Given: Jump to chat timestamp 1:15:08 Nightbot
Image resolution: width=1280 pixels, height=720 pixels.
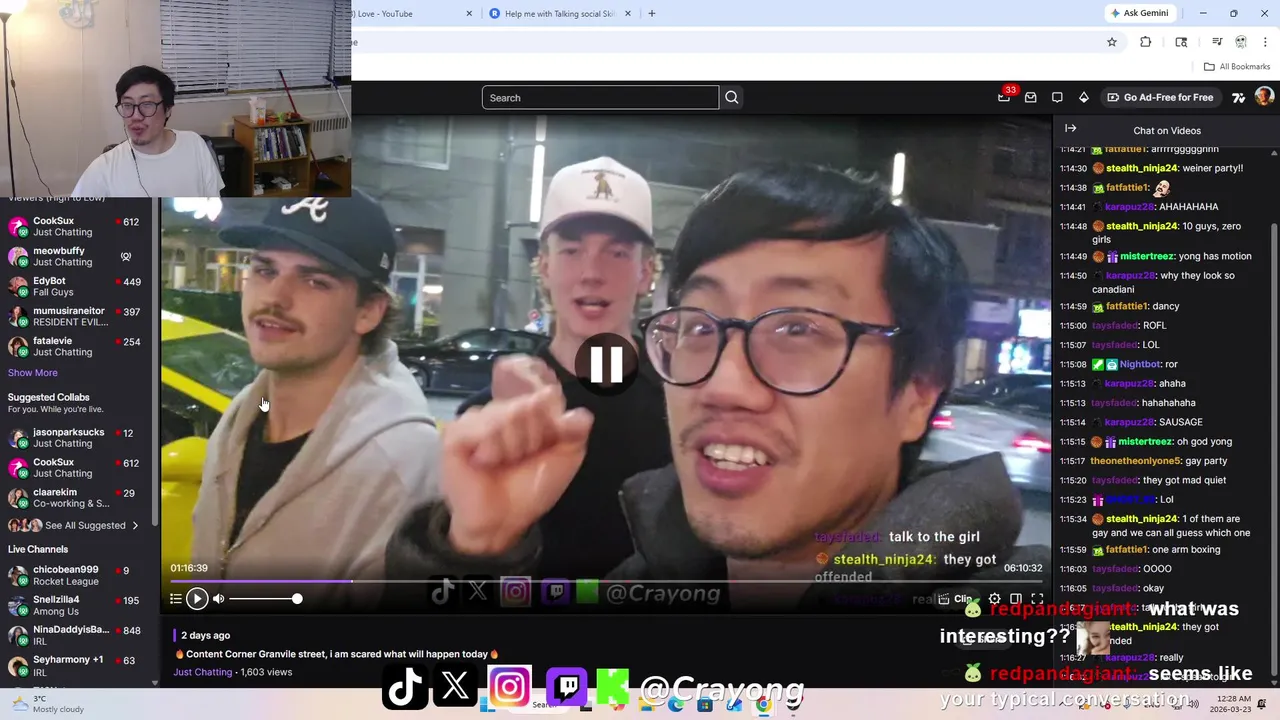Looking at the screenshot, I should [1073, 364].
